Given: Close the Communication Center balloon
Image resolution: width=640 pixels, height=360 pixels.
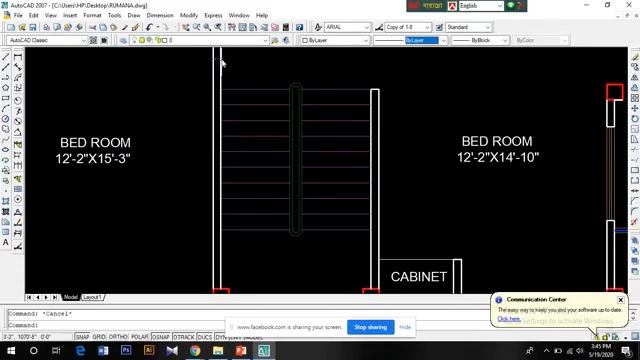Looking at the screenshot, I should (x=620, y=300).
